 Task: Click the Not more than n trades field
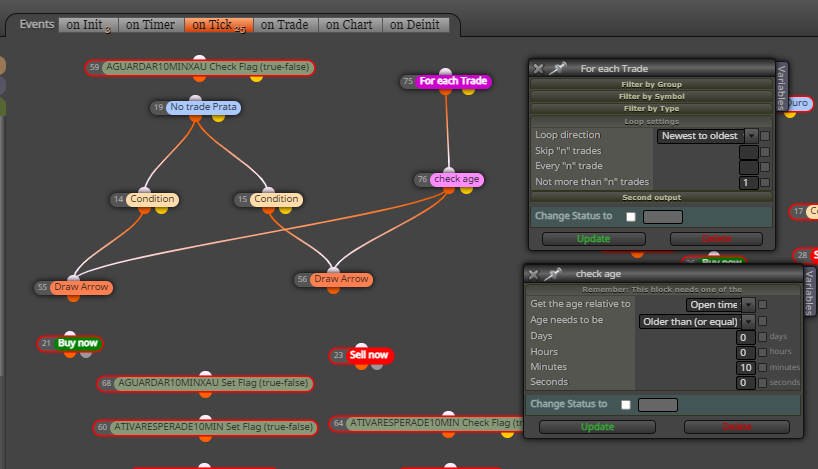click(x=749, y=183)
